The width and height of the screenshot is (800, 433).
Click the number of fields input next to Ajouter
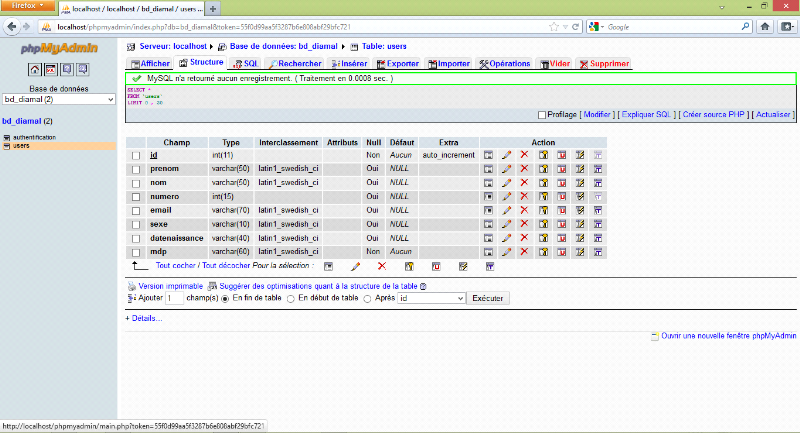click(175, 298)
